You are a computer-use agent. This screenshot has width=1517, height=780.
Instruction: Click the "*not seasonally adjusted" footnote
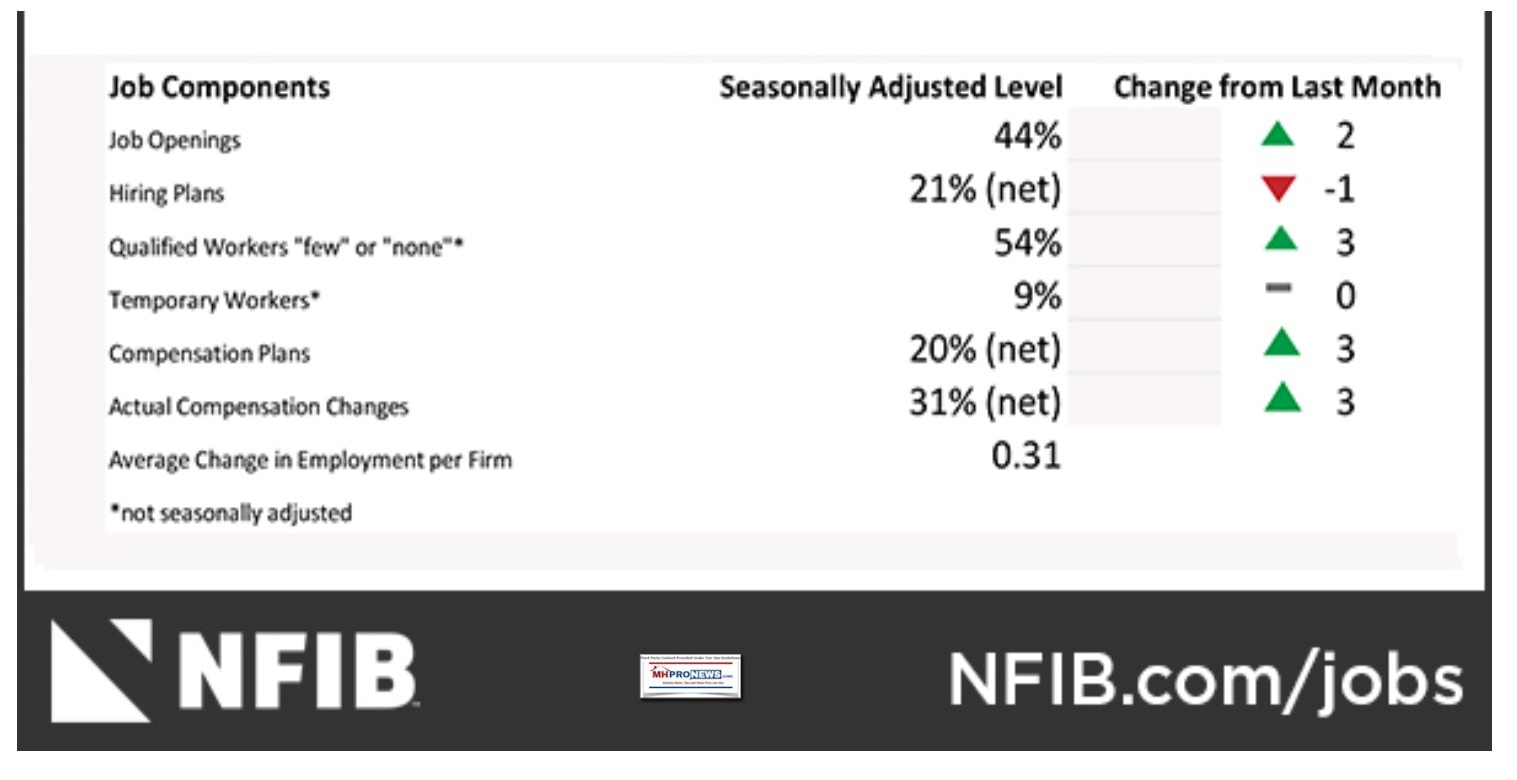click(230, 514)
